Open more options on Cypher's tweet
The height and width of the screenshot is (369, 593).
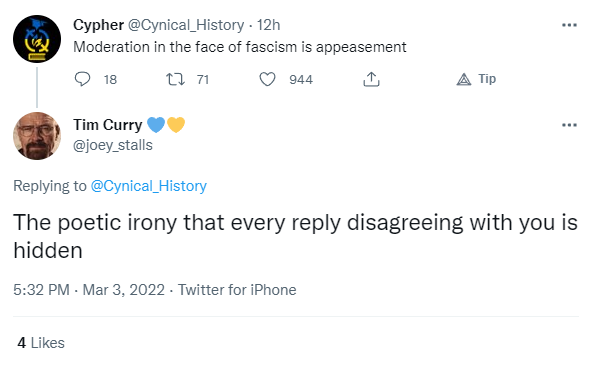click(x=569, y=25)
